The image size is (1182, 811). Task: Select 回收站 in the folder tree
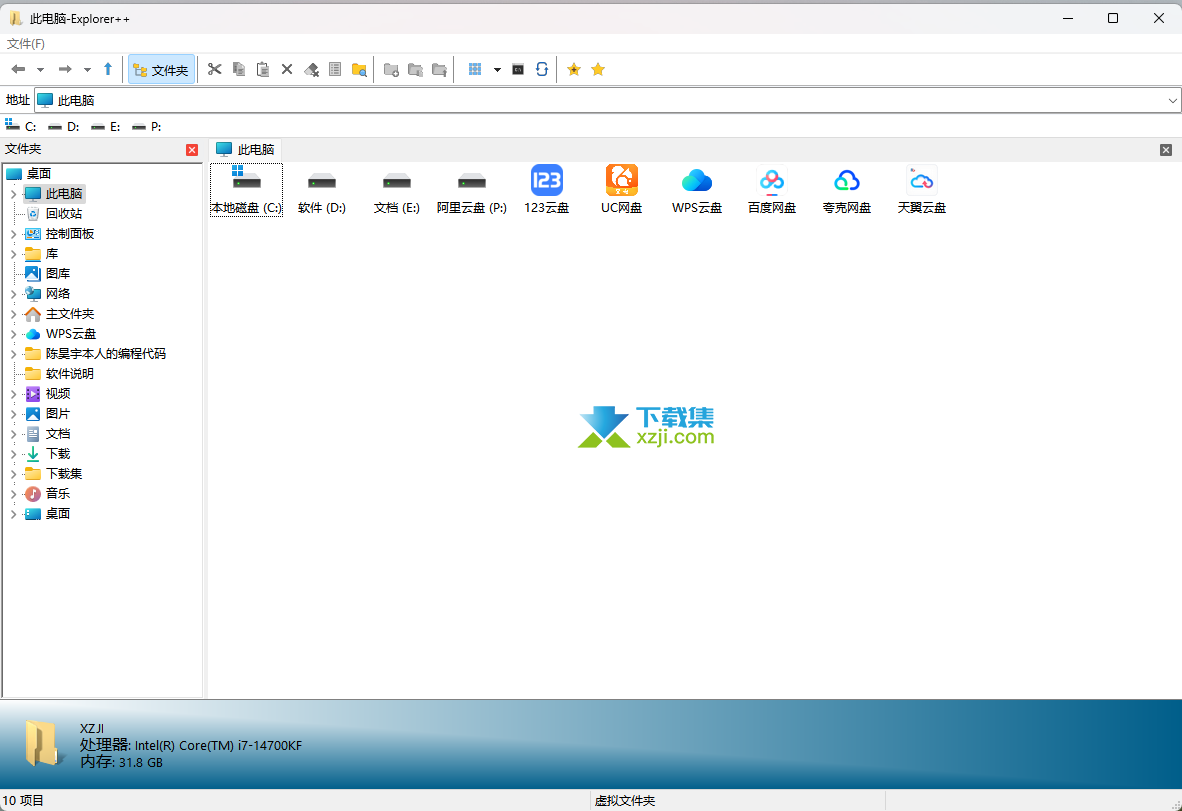64,213
